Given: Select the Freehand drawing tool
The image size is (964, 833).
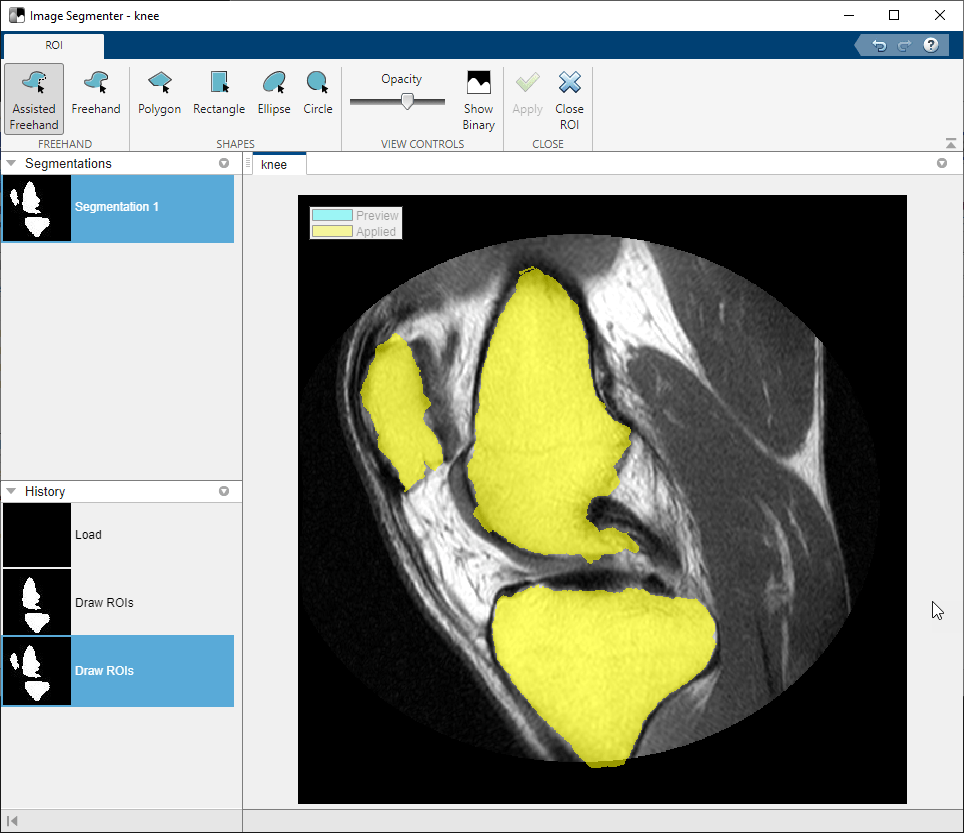Looking at the screenshot, I should (96, 93).
